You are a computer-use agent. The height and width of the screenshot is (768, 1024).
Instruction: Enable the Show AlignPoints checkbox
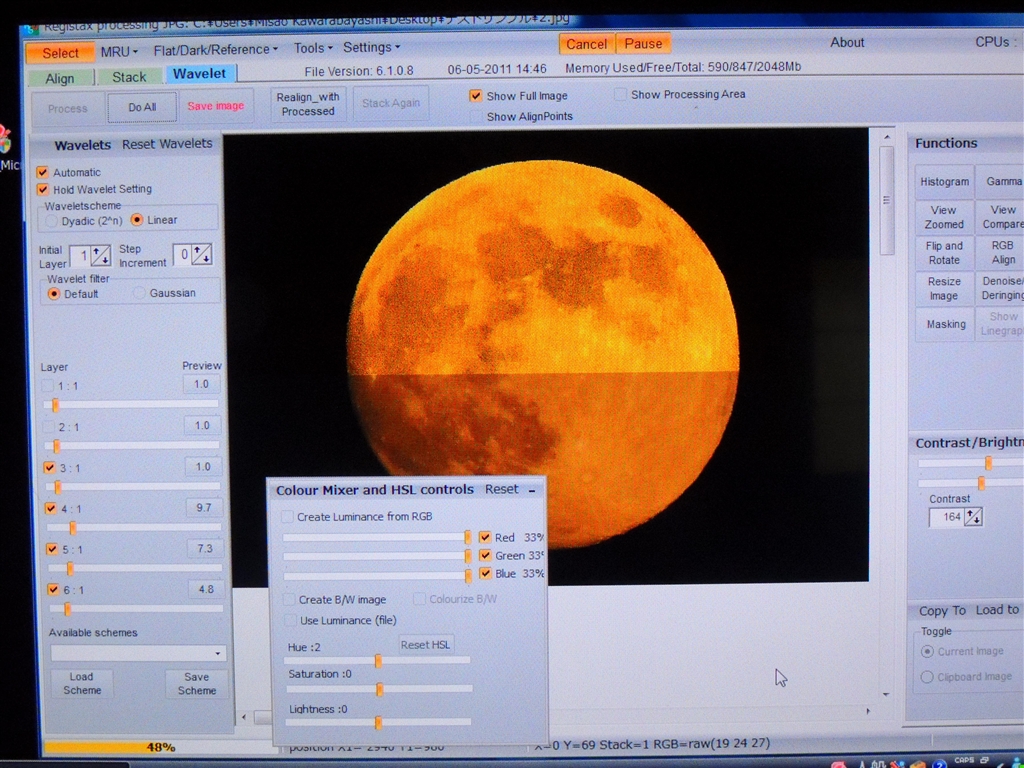[x=476, y=117]
